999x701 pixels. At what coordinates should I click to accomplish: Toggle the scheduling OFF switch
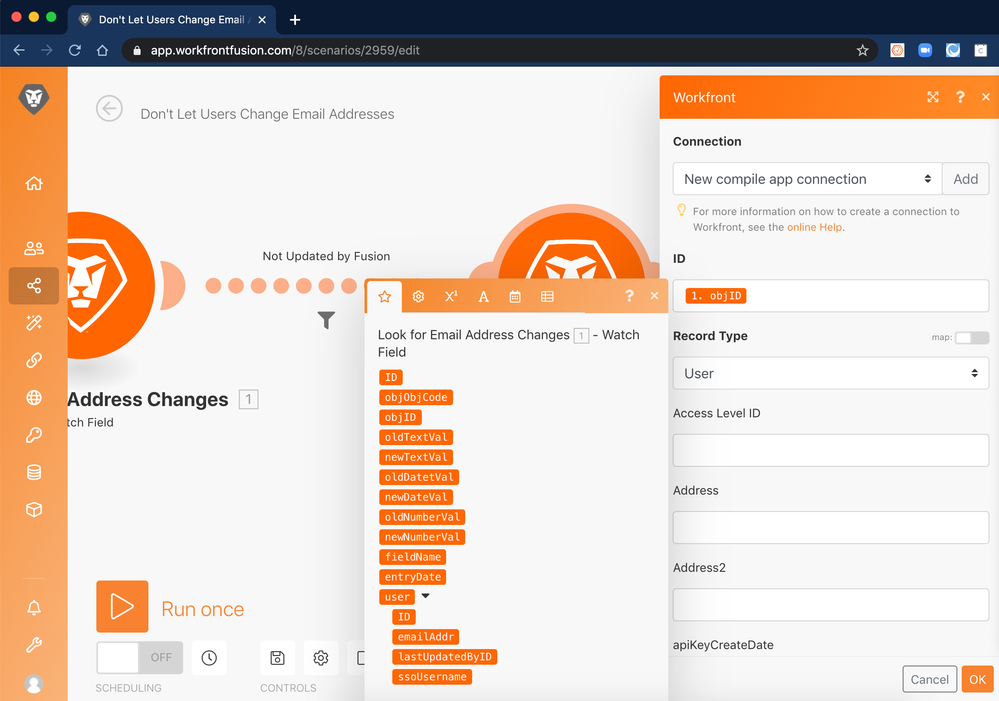(139, 658)
